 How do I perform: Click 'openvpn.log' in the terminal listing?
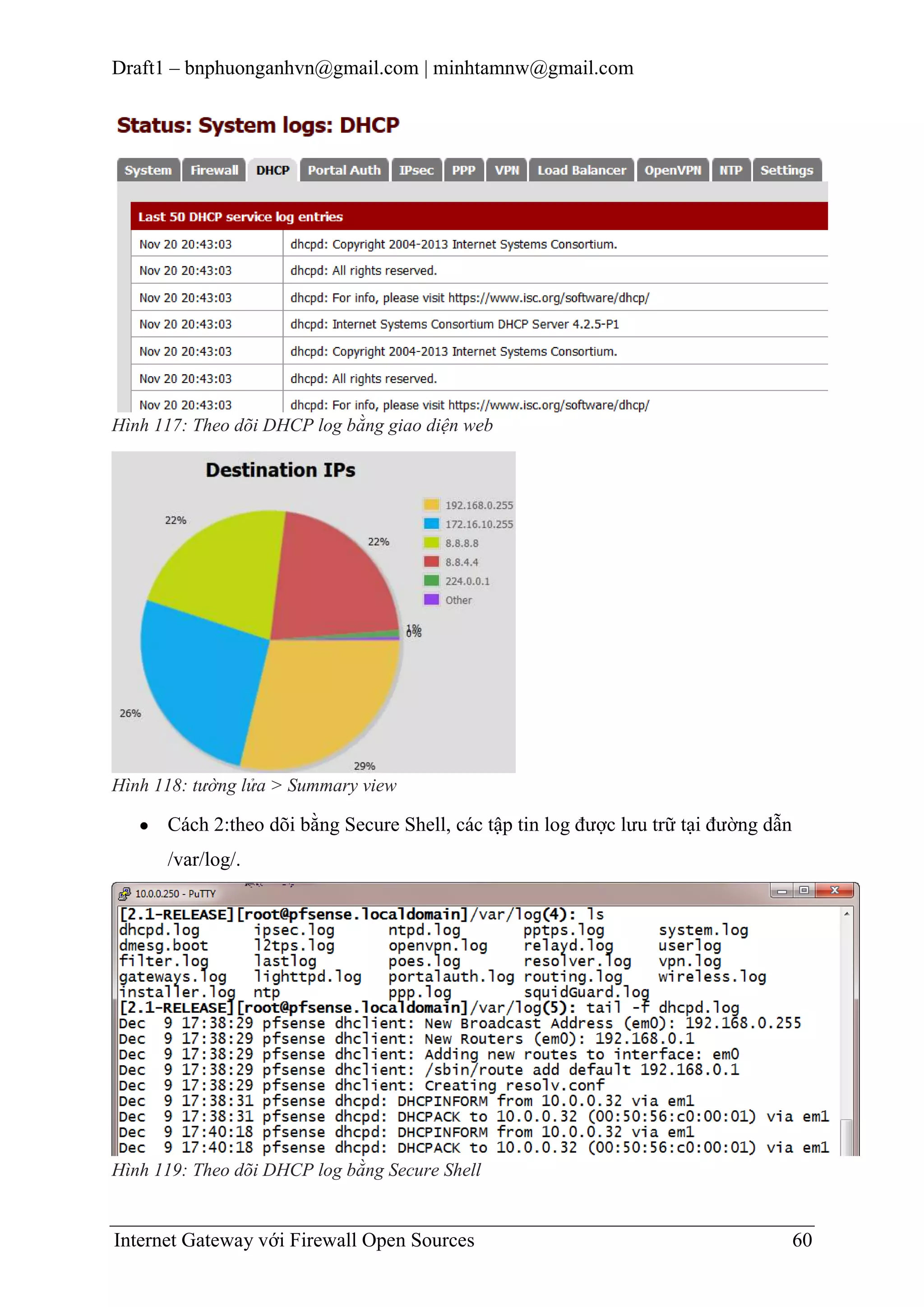click(x=438, y=946)
